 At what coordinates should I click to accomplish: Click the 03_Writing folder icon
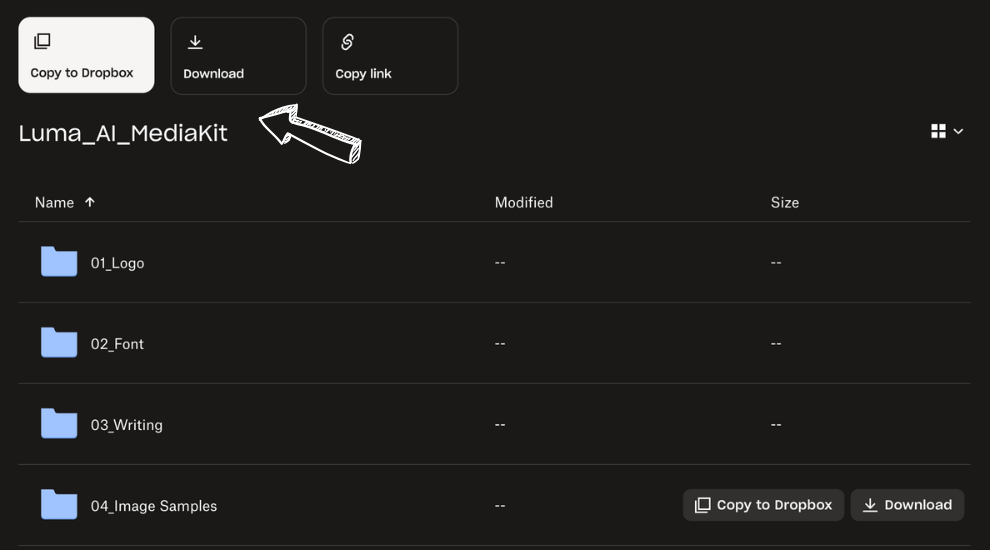[x=59, y=424]
